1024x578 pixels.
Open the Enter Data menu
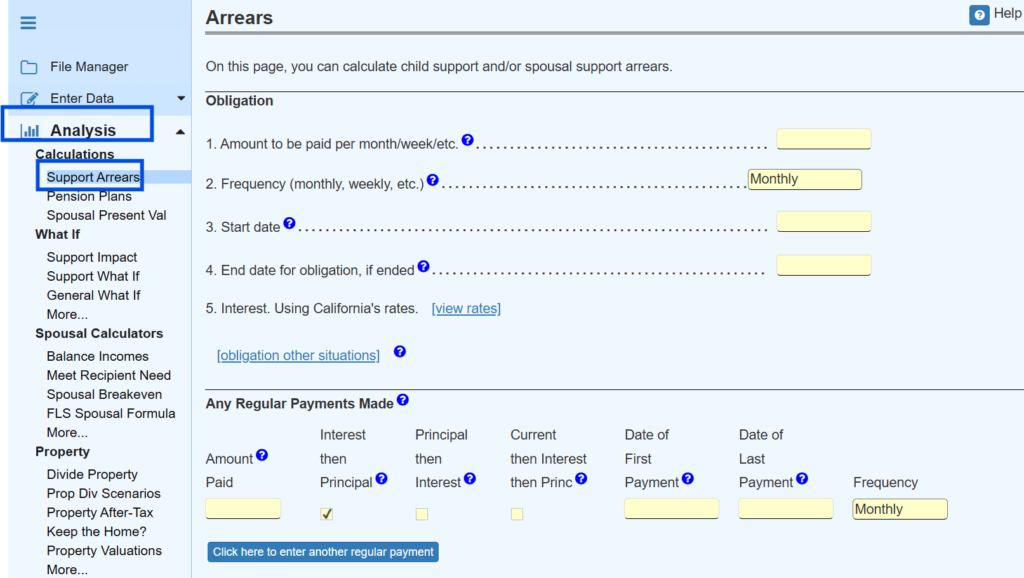coord(82,99)
